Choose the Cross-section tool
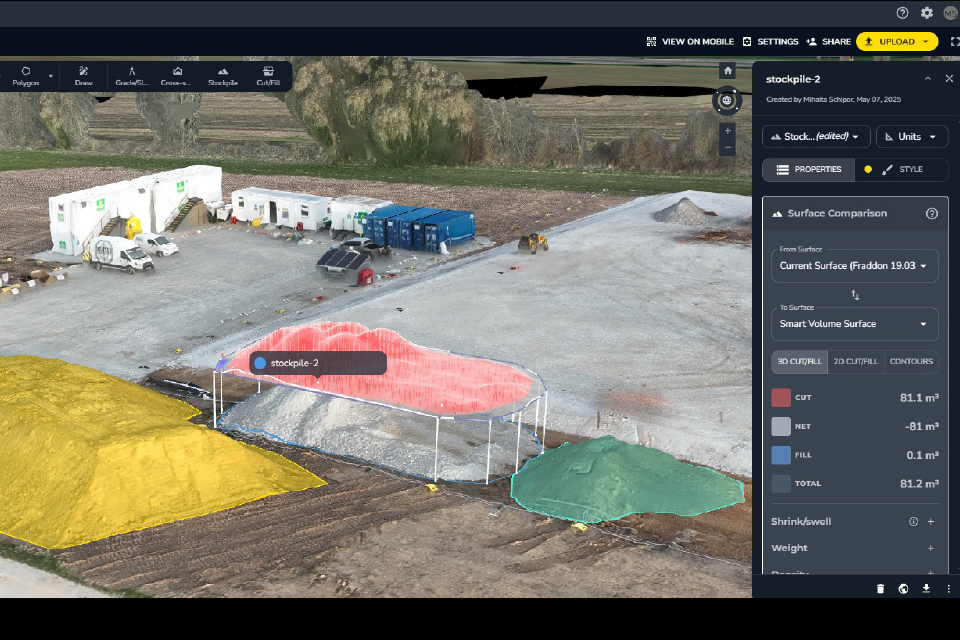The image size is (960, 640). point(177,76)
